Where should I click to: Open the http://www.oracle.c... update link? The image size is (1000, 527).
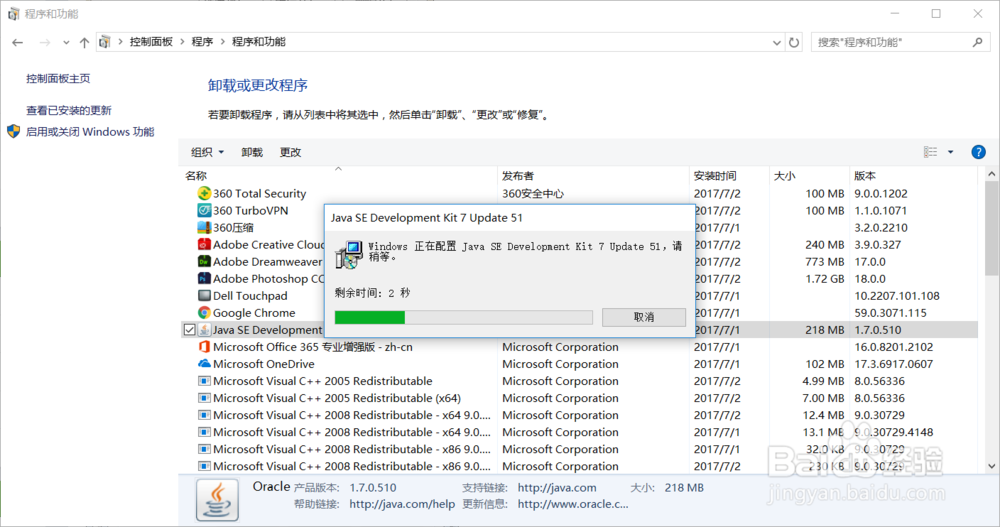[573, 504]
